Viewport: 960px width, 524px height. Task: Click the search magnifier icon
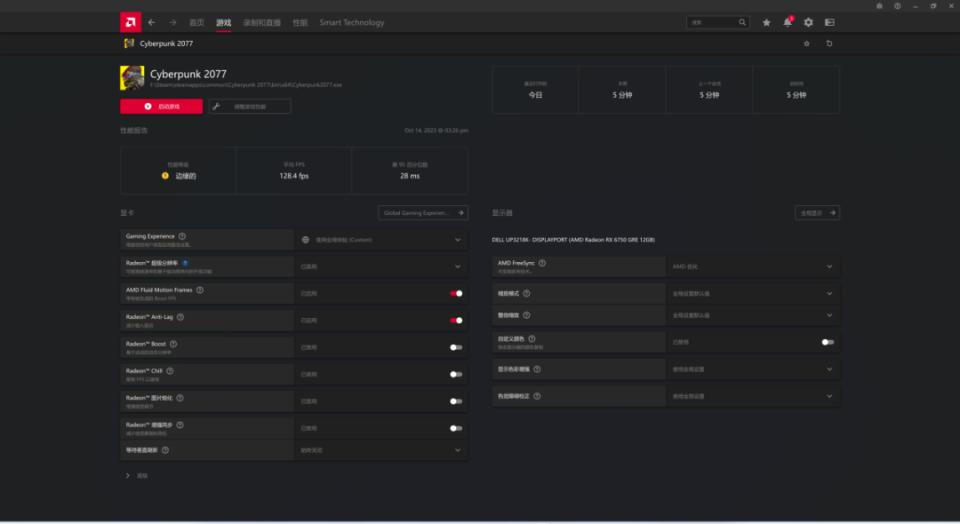(x=742, y=23)
